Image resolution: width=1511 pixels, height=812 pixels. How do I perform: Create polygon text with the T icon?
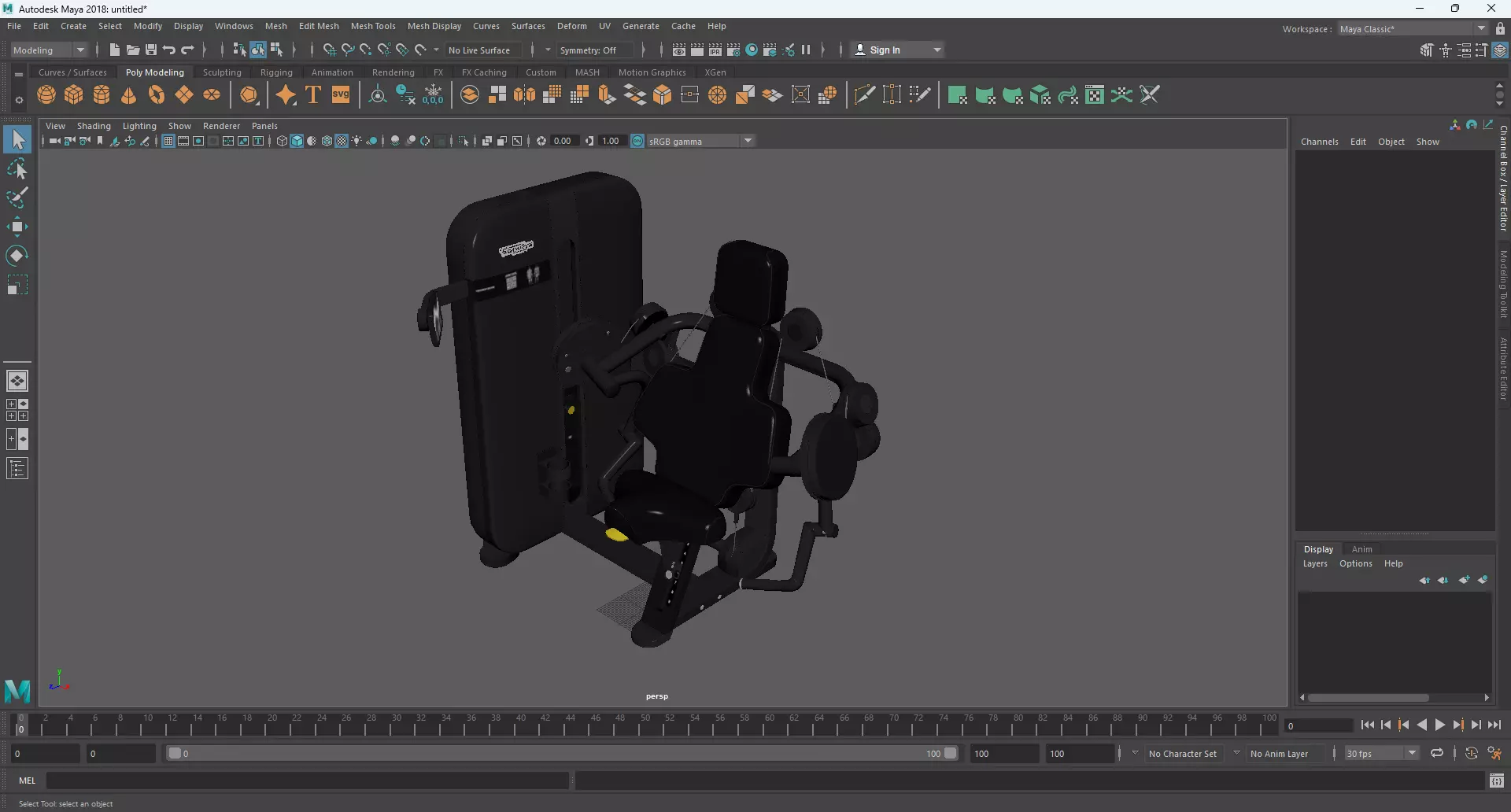[x=313, y=95]
